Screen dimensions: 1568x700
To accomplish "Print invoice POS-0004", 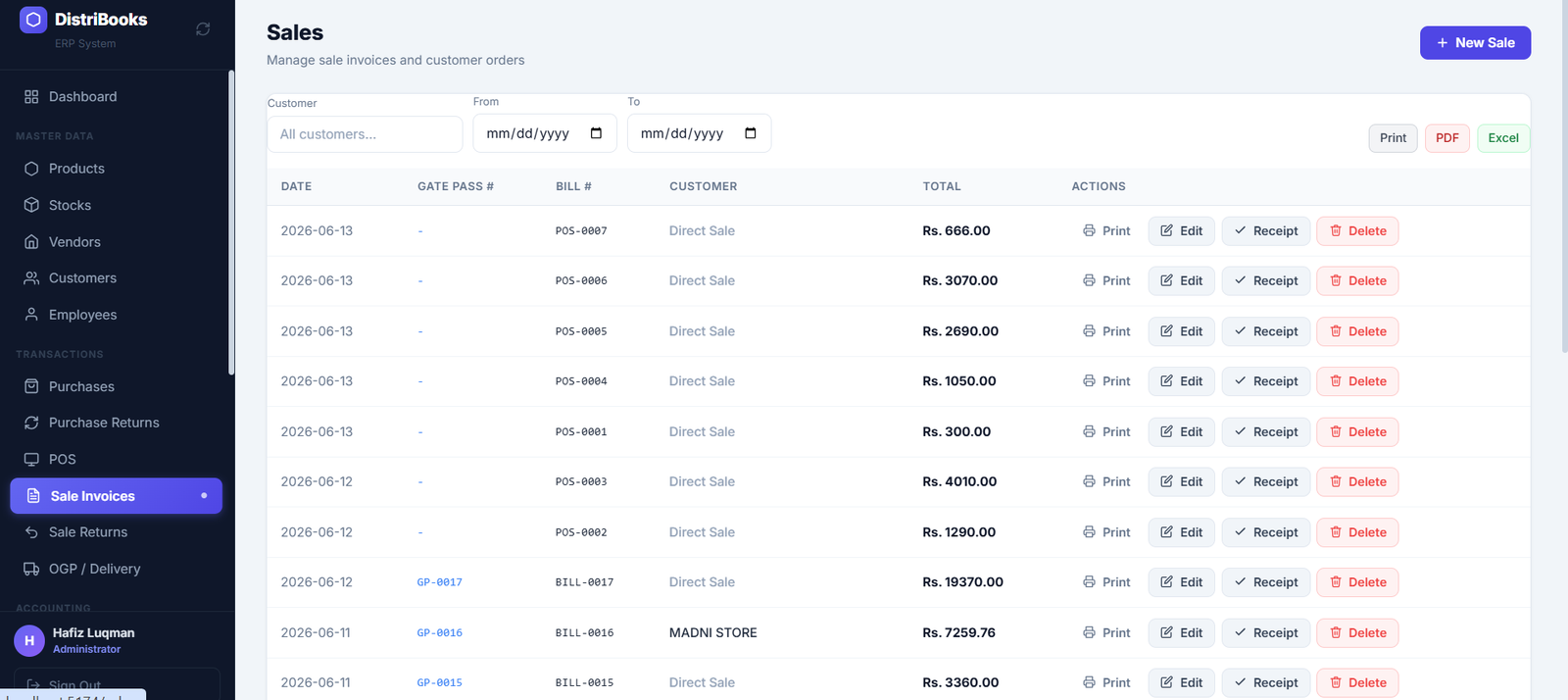I will [x=1106, y=381].
